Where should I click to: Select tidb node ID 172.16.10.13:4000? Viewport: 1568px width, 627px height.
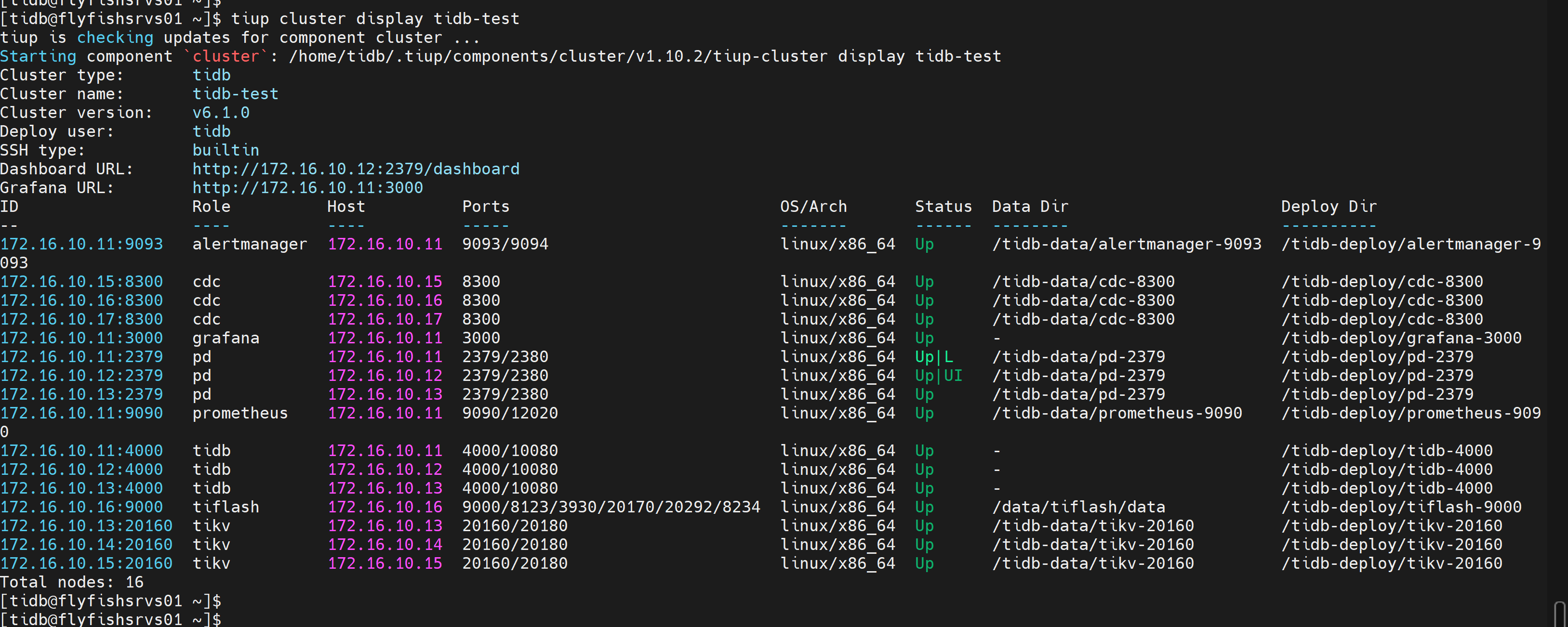click(x=81, y=488)
